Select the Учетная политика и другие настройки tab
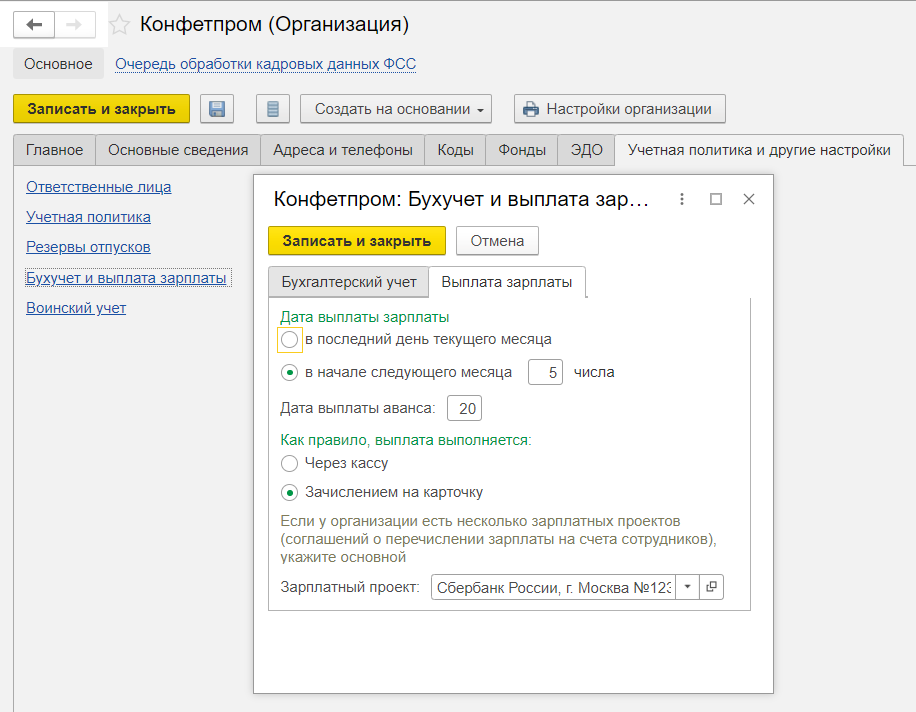 (759, 150)
